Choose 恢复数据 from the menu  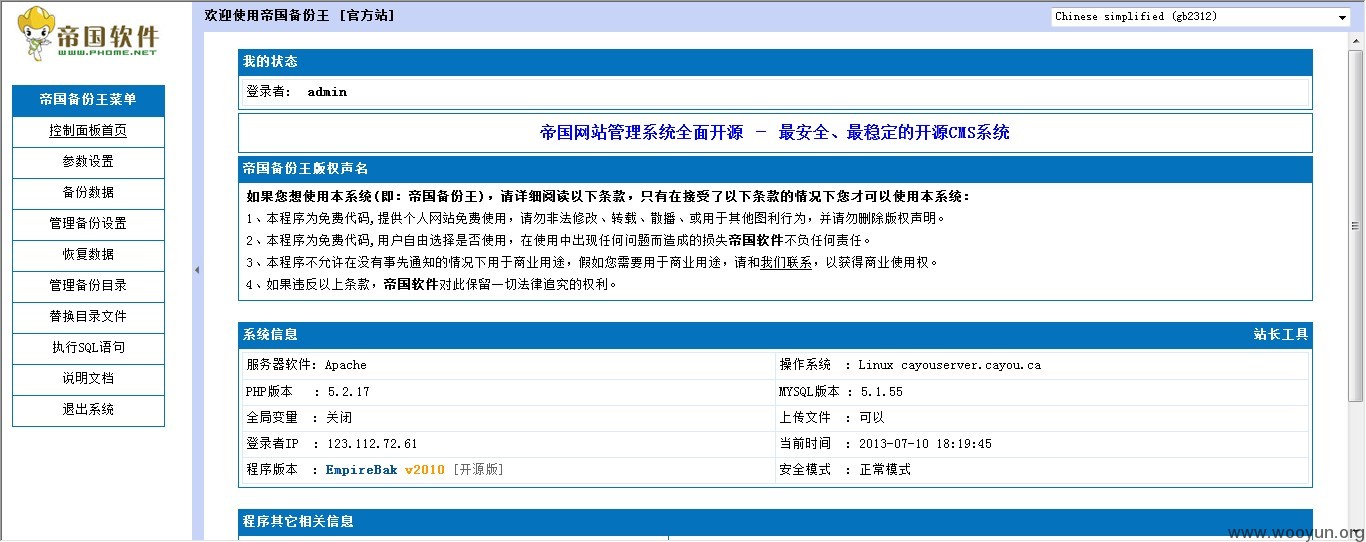coord(88,255)
